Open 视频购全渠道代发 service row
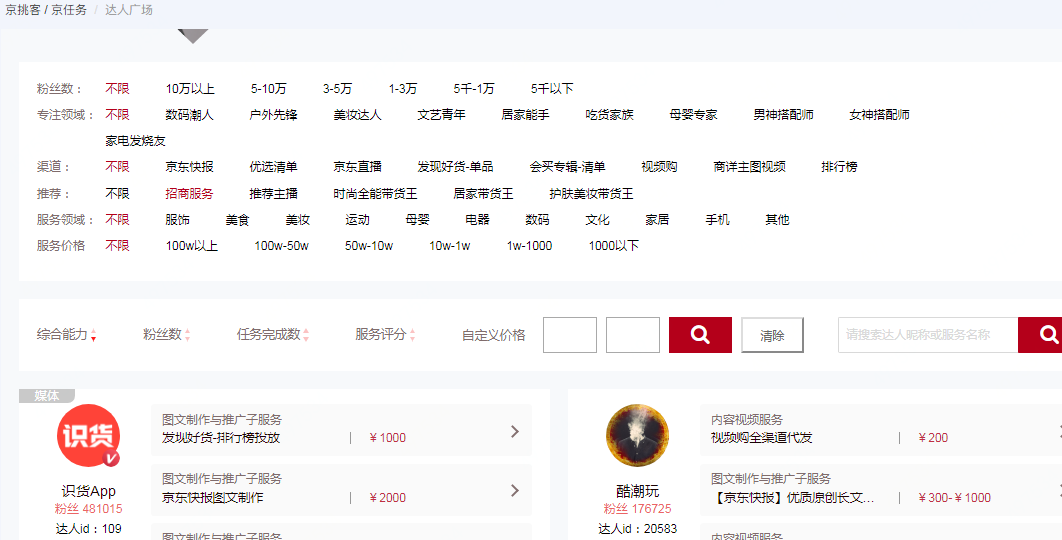Image resolution: width=1062 pixels, height=540 pixels. [x=880, y=430]
